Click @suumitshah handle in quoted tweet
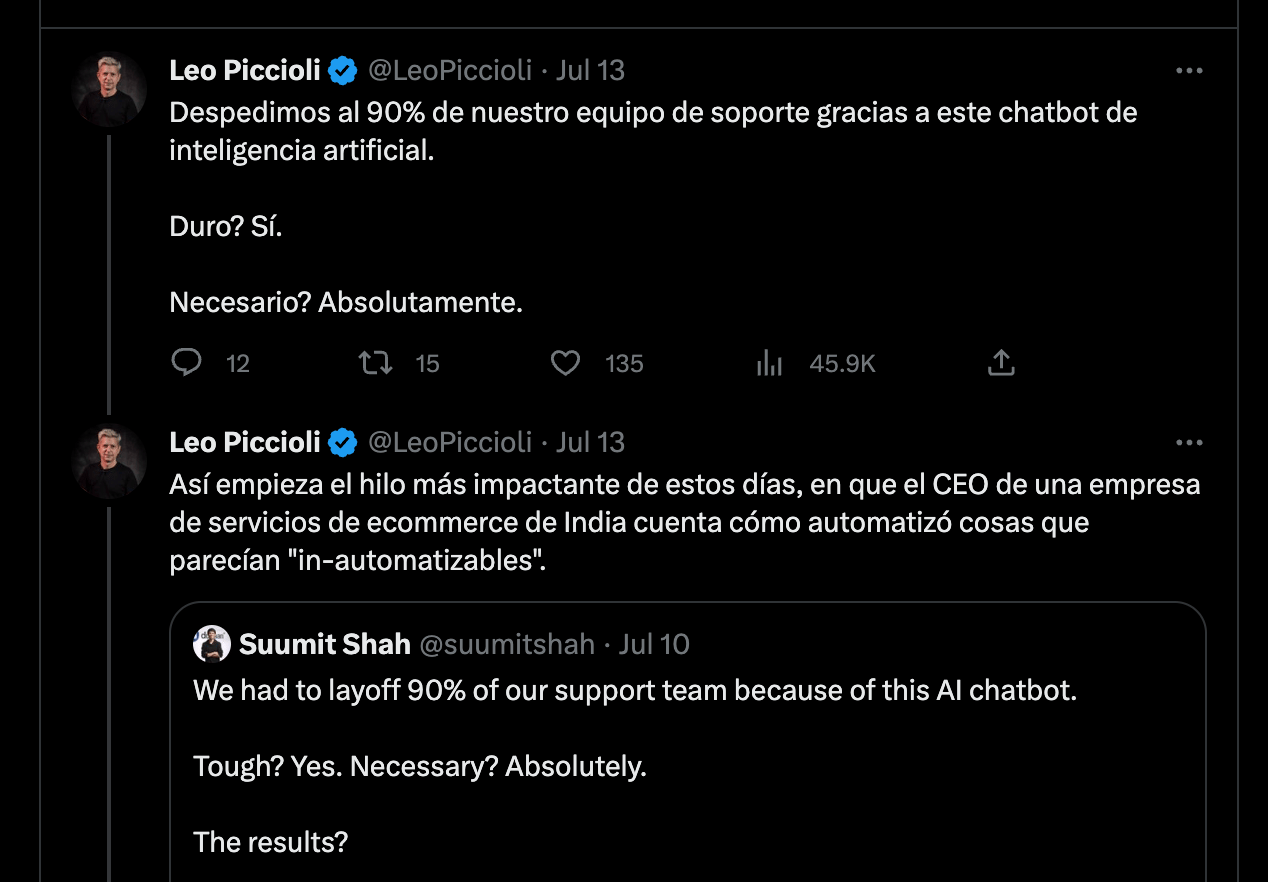Image resolution: width=1268 pixels, height=882 pixels. click(507, 644)
